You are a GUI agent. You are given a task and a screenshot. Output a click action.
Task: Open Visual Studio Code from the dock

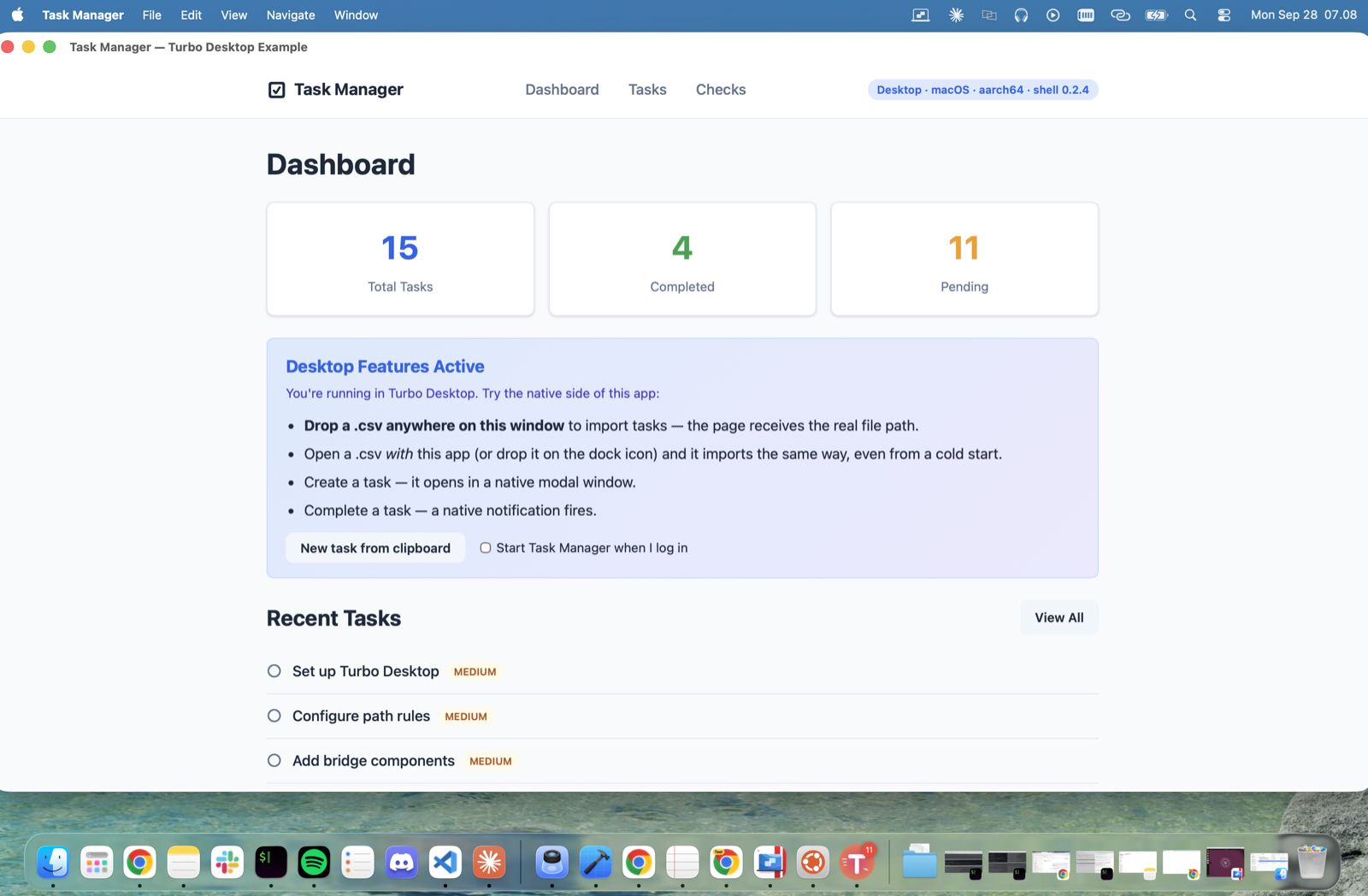[445, 863]
